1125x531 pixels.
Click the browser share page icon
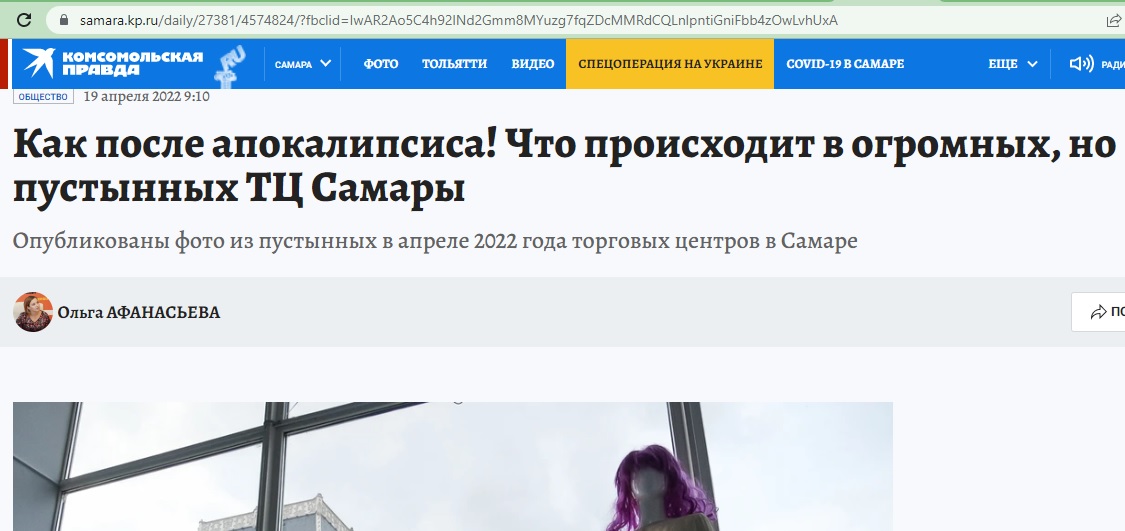1114,20
